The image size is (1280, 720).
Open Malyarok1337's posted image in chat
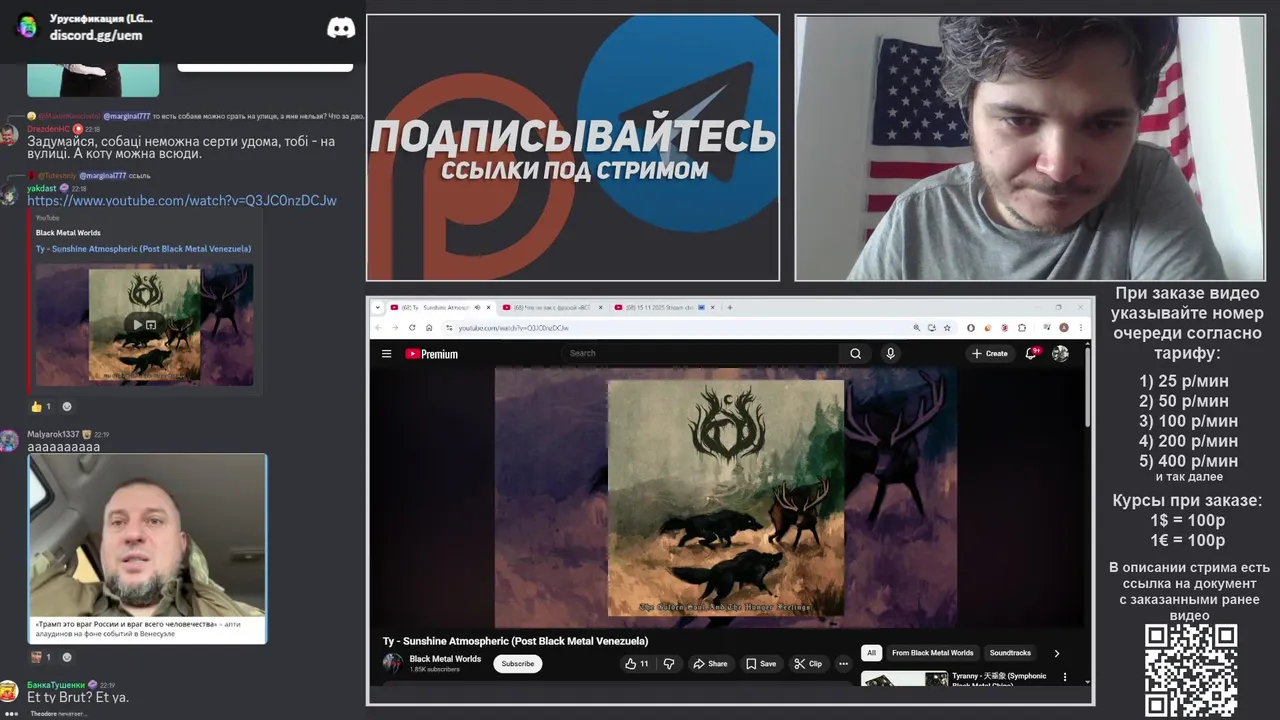point(147,548)
